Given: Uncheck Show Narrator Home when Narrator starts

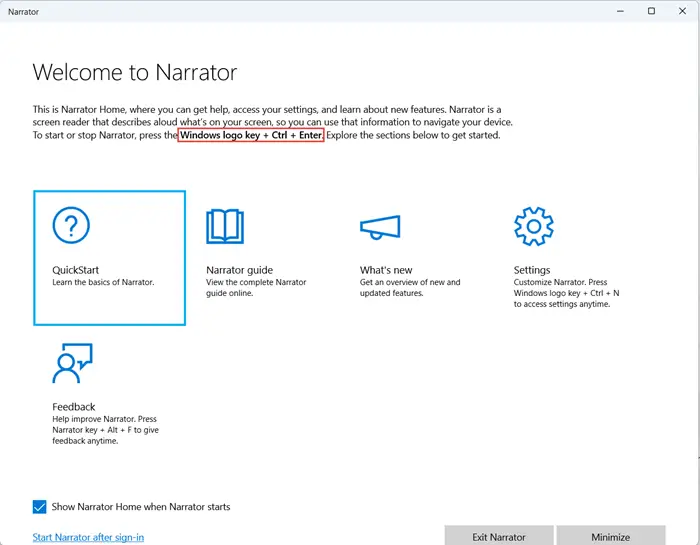Looking at the screenshot, I should pyautogui.click(x=39, y=507).
